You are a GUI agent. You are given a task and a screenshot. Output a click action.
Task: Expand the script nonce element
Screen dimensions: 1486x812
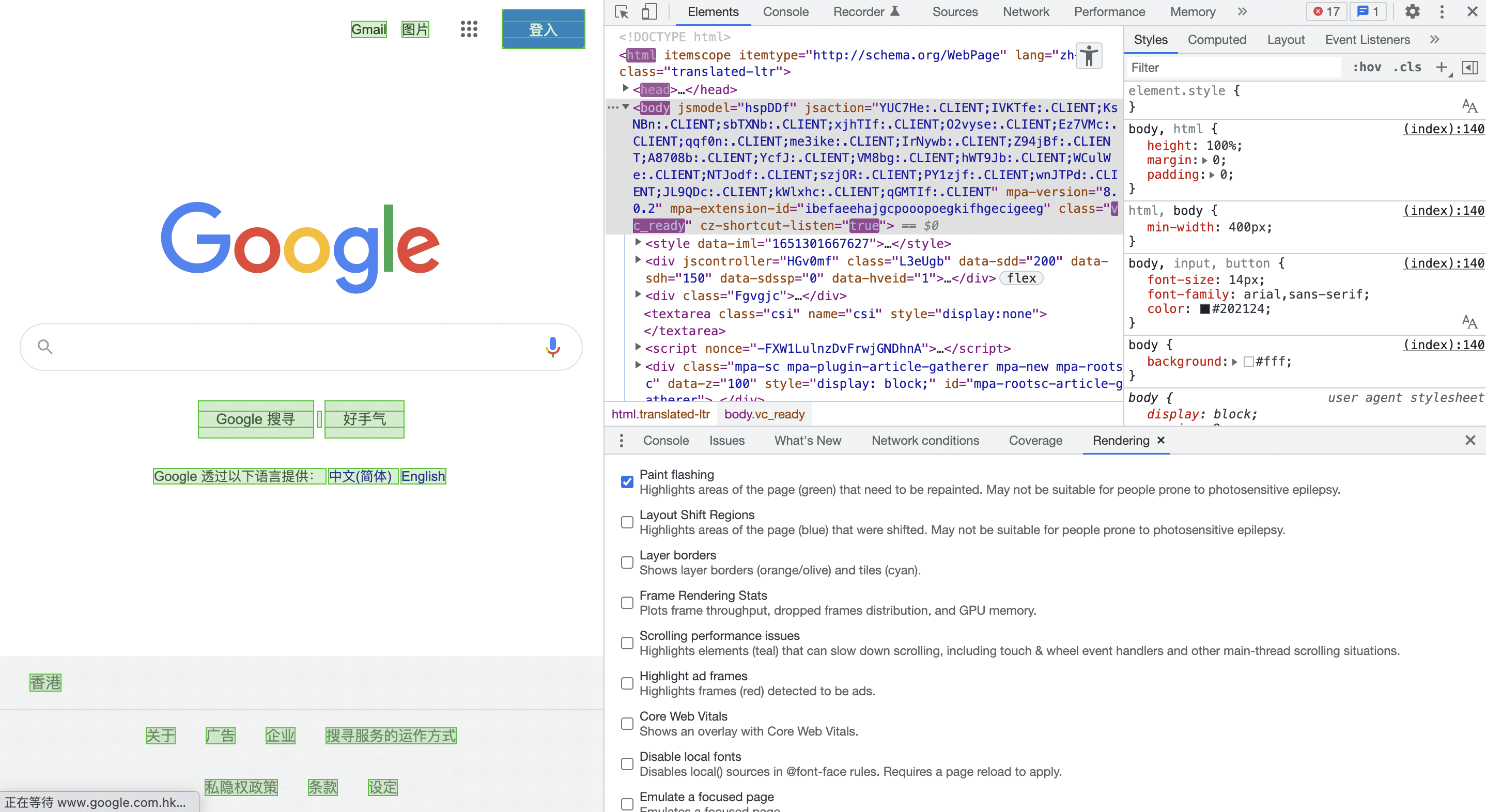638,348
